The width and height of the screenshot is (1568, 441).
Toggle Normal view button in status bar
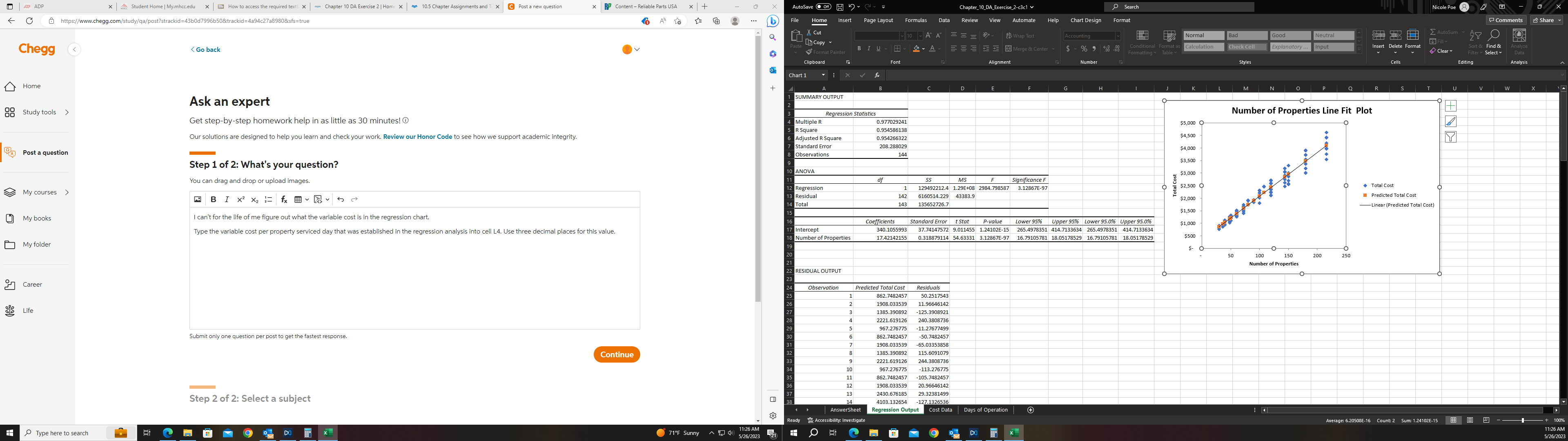(x=1454, y=420)
